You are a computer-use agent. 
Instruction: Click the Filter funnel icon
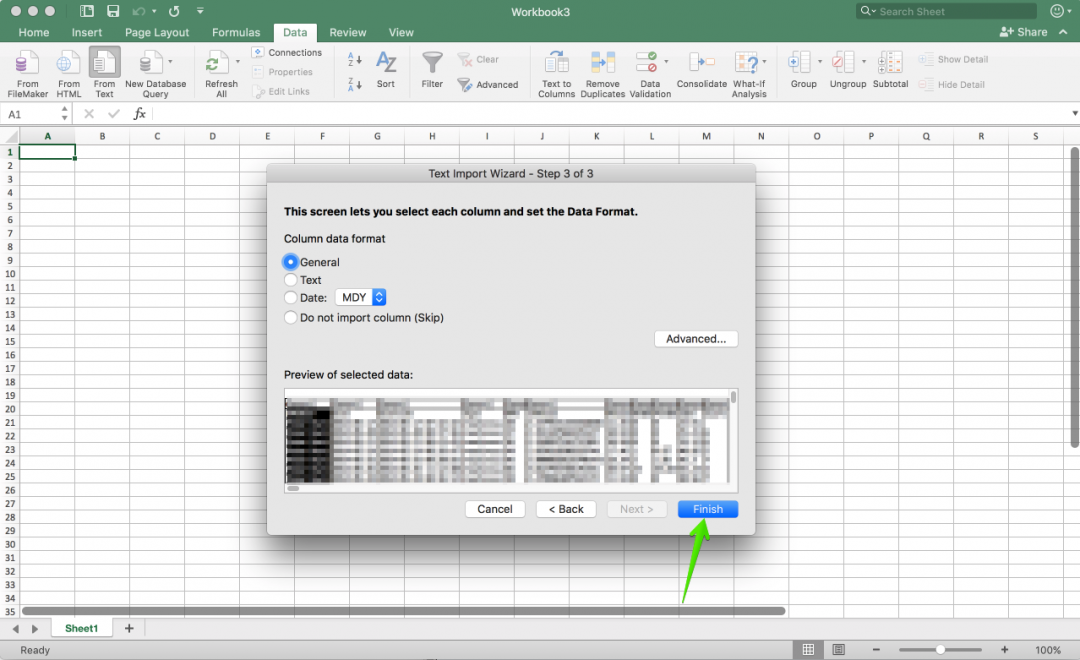(432, 64)
